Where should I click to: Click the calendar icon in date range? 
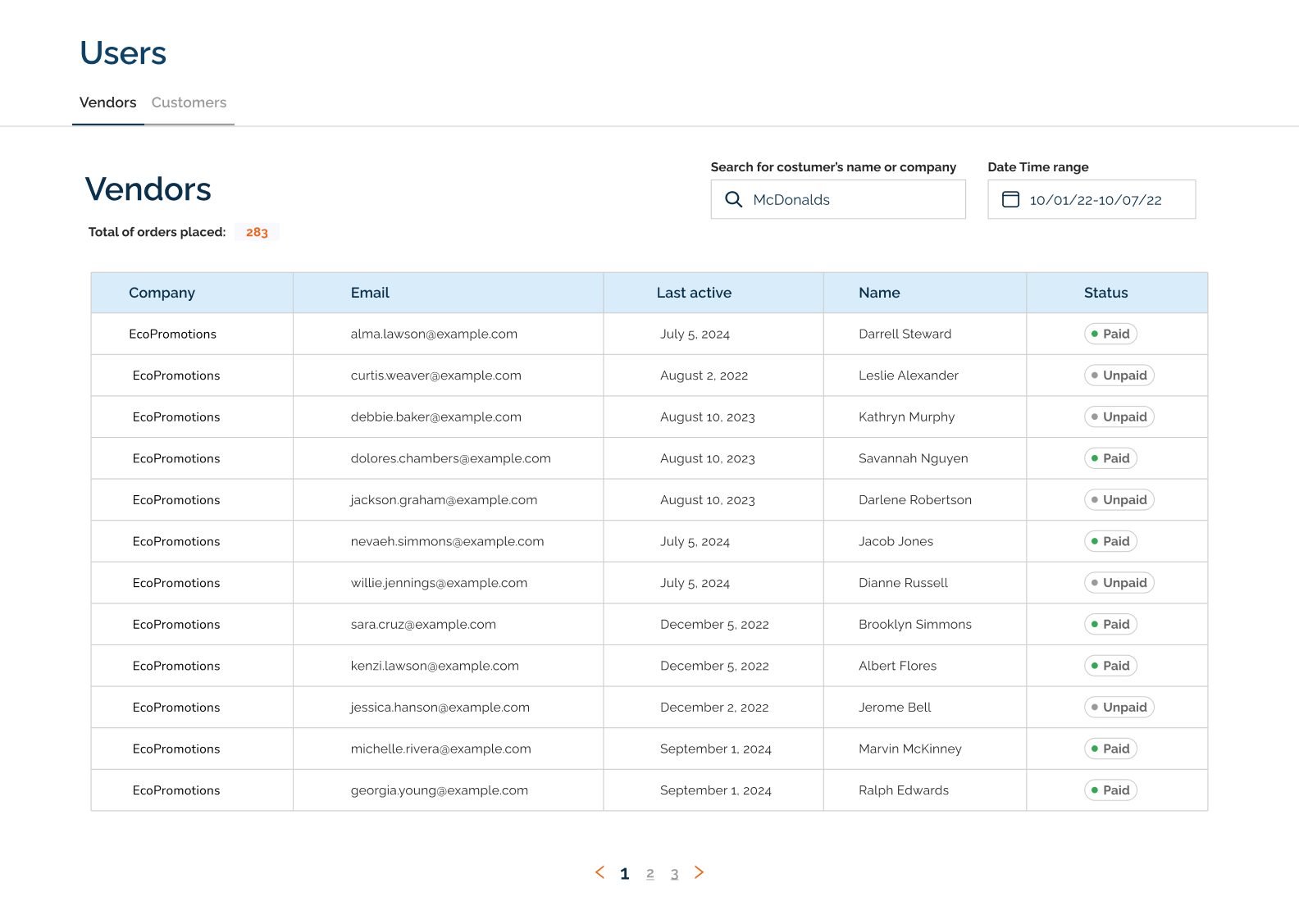(1010, 199)
